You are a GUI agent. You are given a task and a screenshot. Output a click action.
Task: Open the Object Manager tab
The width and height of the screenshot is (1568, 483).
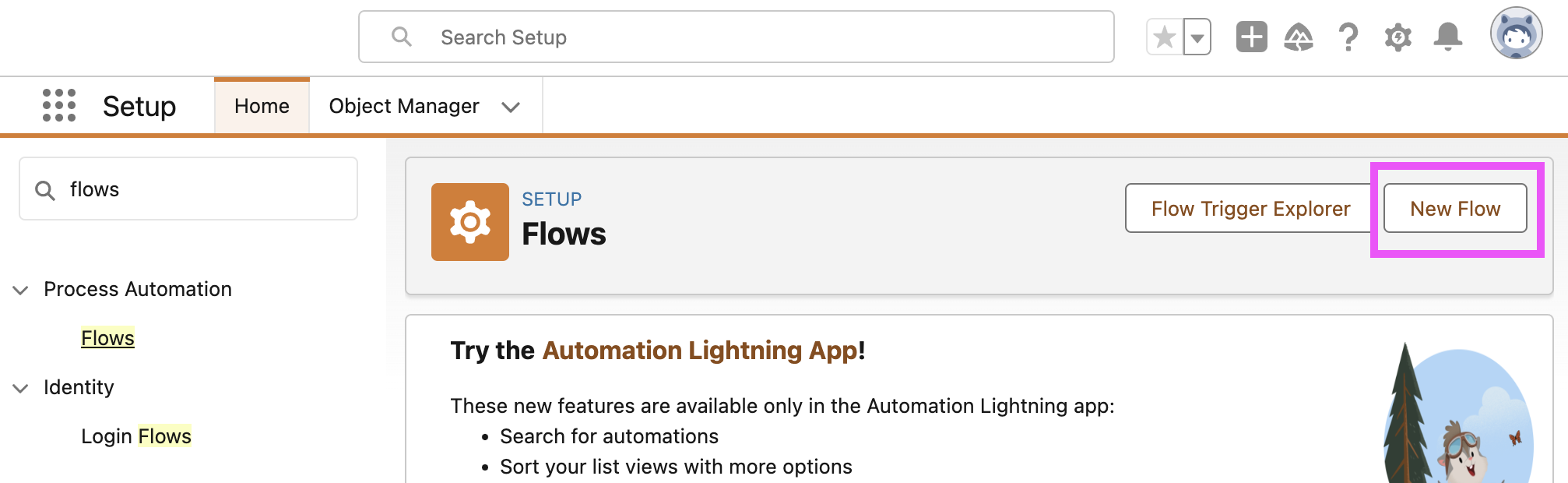click(x=404, y=106)
